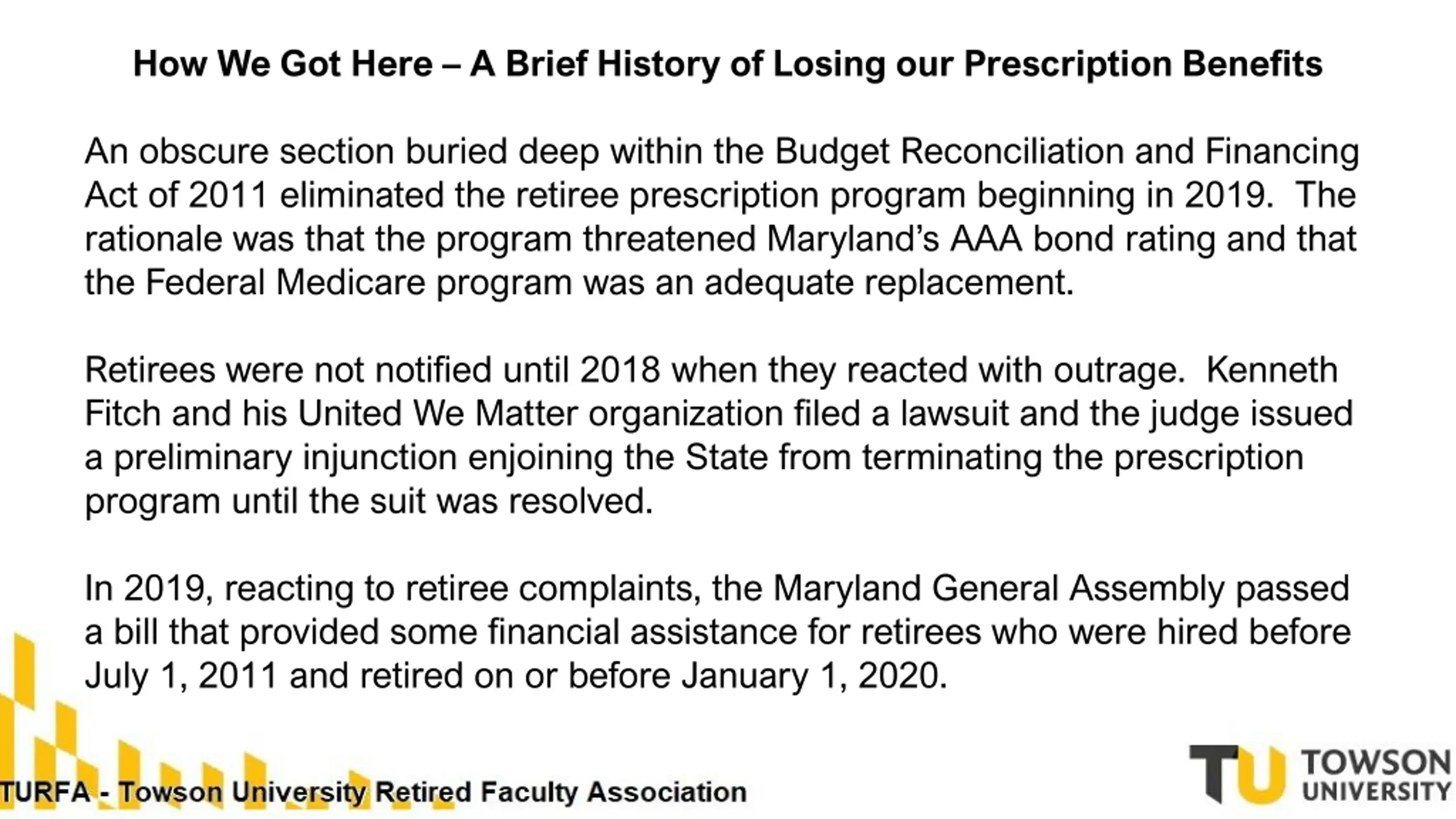Click the word 'Kenneth' in second paragraph

click(1272, 370)
